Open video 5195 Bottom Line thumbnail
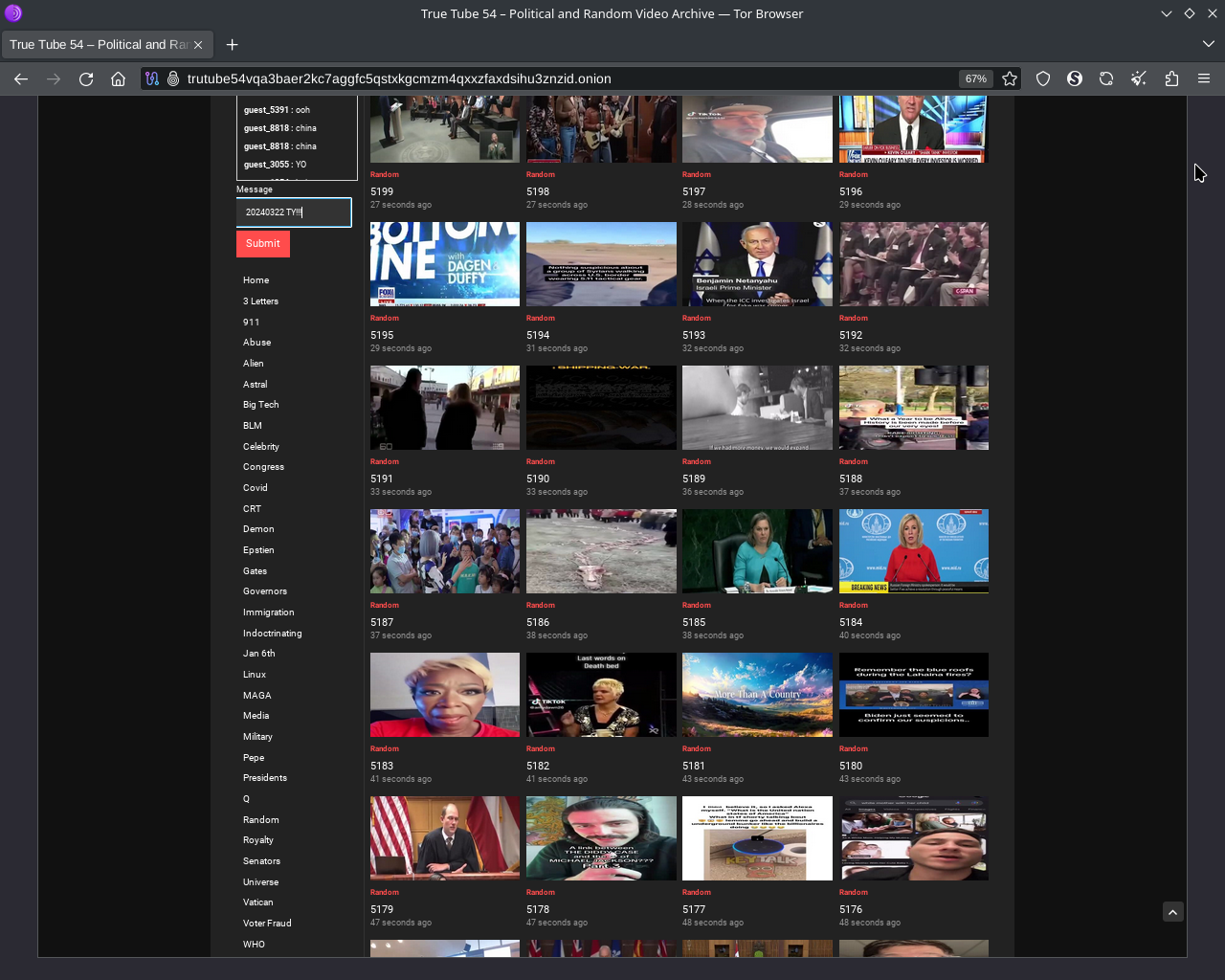Screen dimensions: 1225x980 tap(445, 264)
